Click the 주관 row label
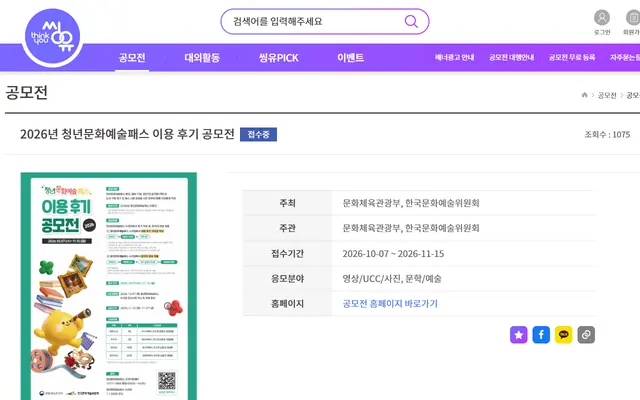The width and height of the screenshot is (640, 400). tap(287, 228)
